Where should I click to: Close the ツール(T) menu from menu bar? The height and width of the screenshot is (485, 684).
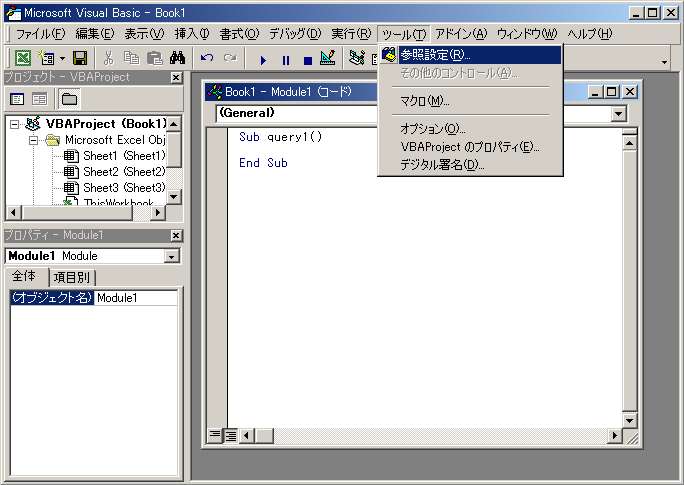pyautogui.click(x=404, y=34)
